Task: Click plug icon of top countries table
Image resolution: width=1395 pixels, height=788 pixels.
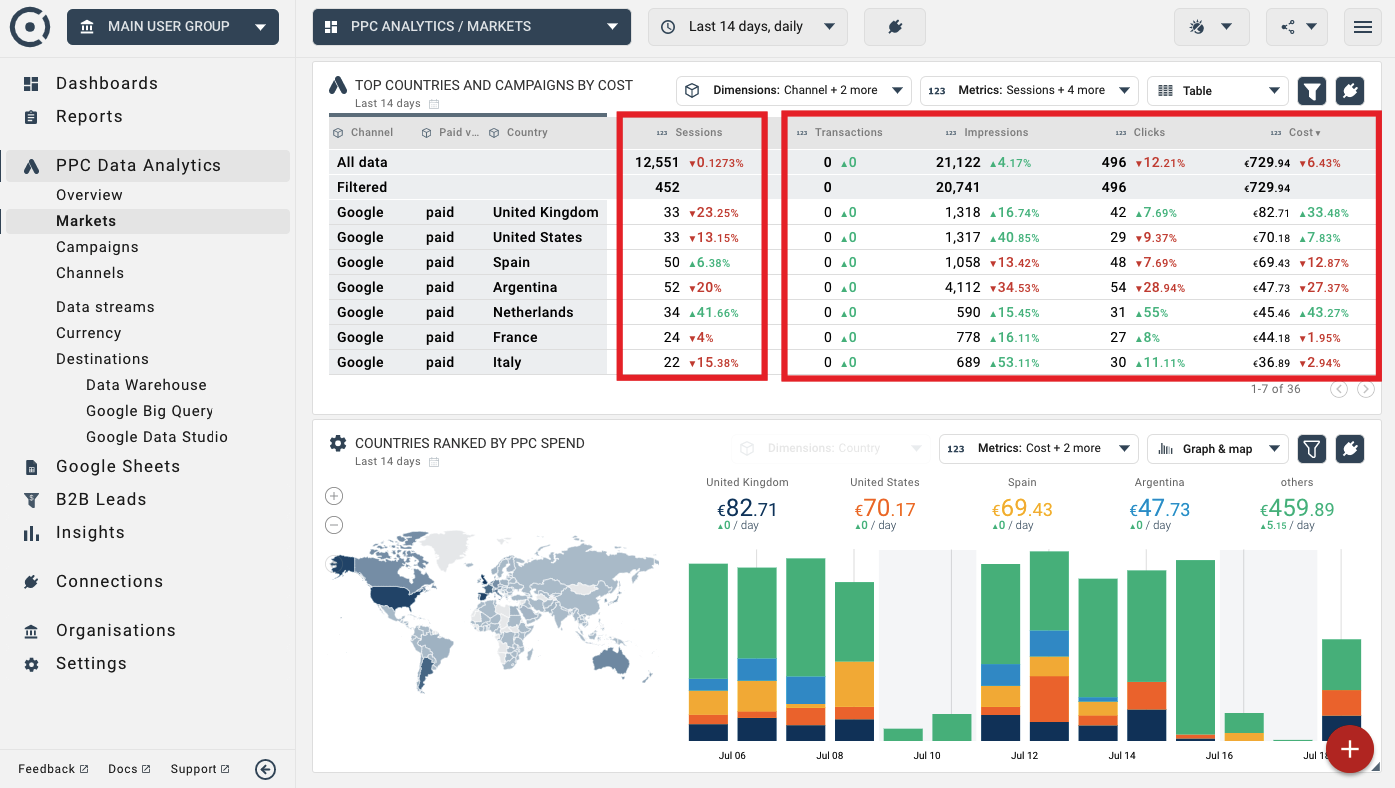Action: (x=1350, y=91)
